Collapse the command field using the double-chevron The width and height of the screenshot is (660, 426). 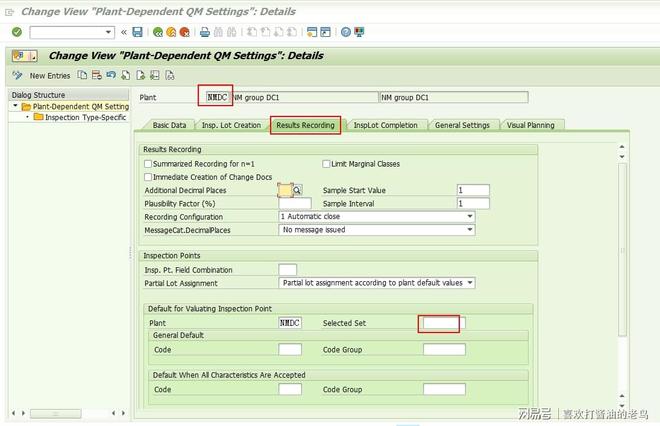click(124, 32)
